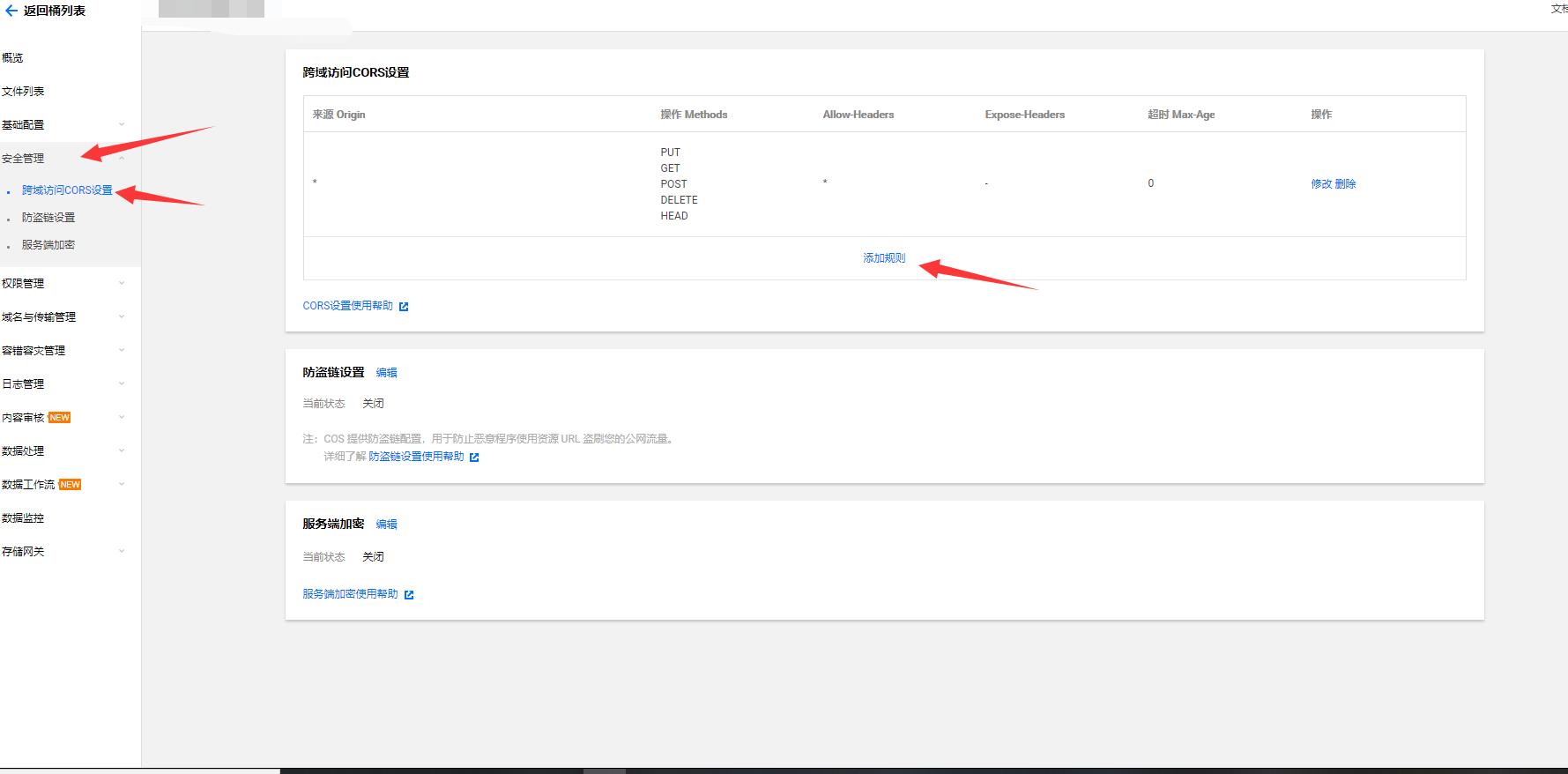Open 服务端加密使用帮助 link

point(351,594)
